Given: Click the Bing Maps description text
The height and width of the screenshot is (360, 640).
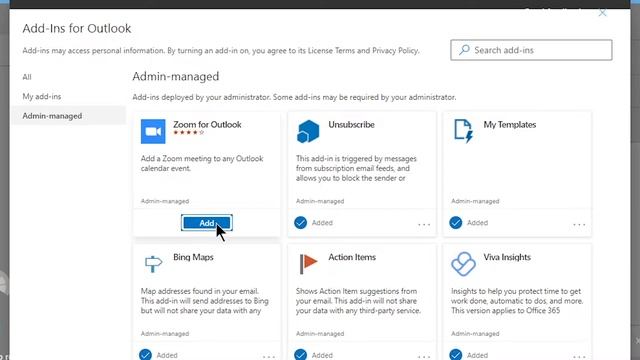Looking at the screenshot, I should (204, 301).
